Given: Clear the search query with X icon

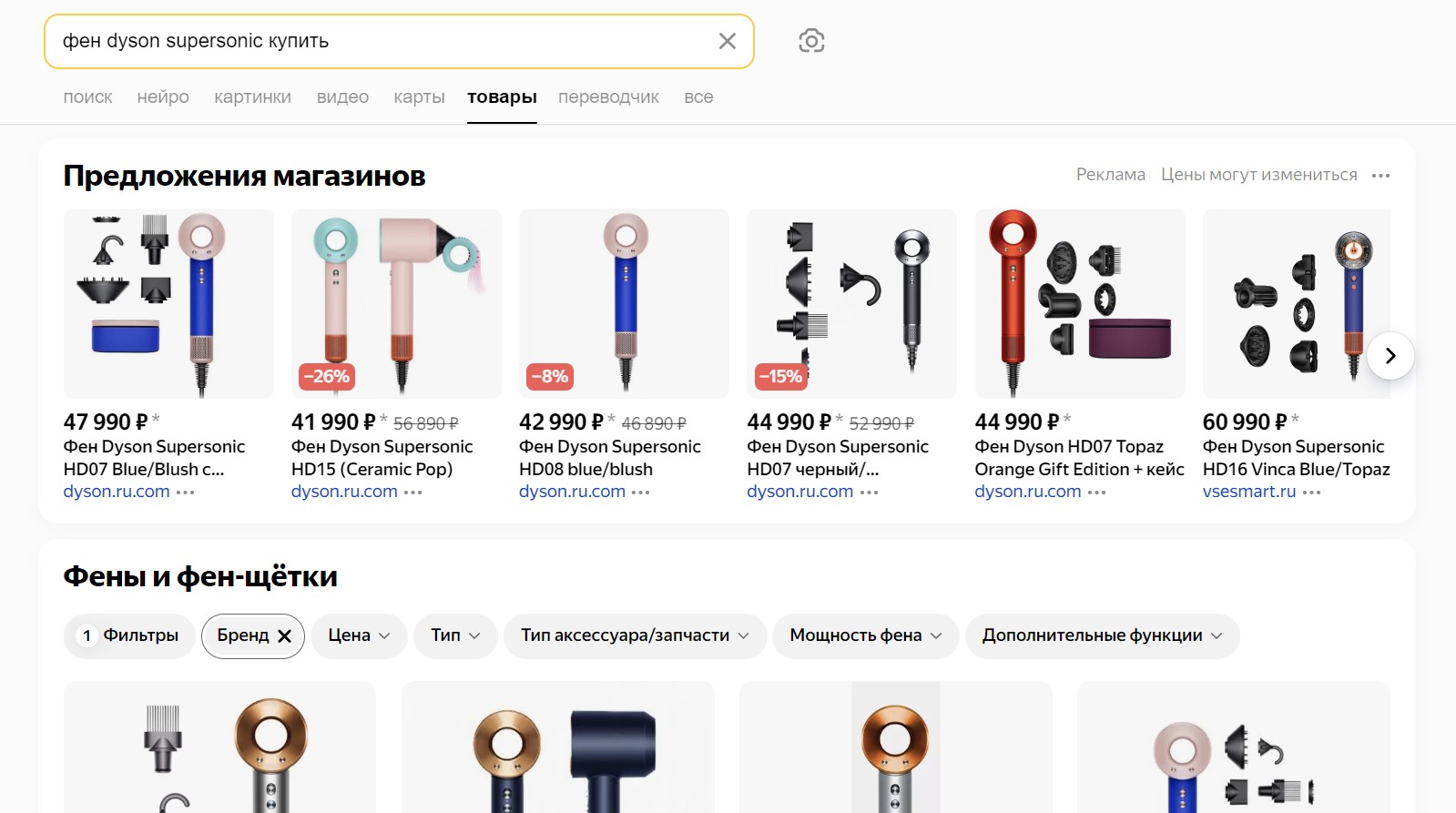Looking at the screenshot, I should coord(727,41).
